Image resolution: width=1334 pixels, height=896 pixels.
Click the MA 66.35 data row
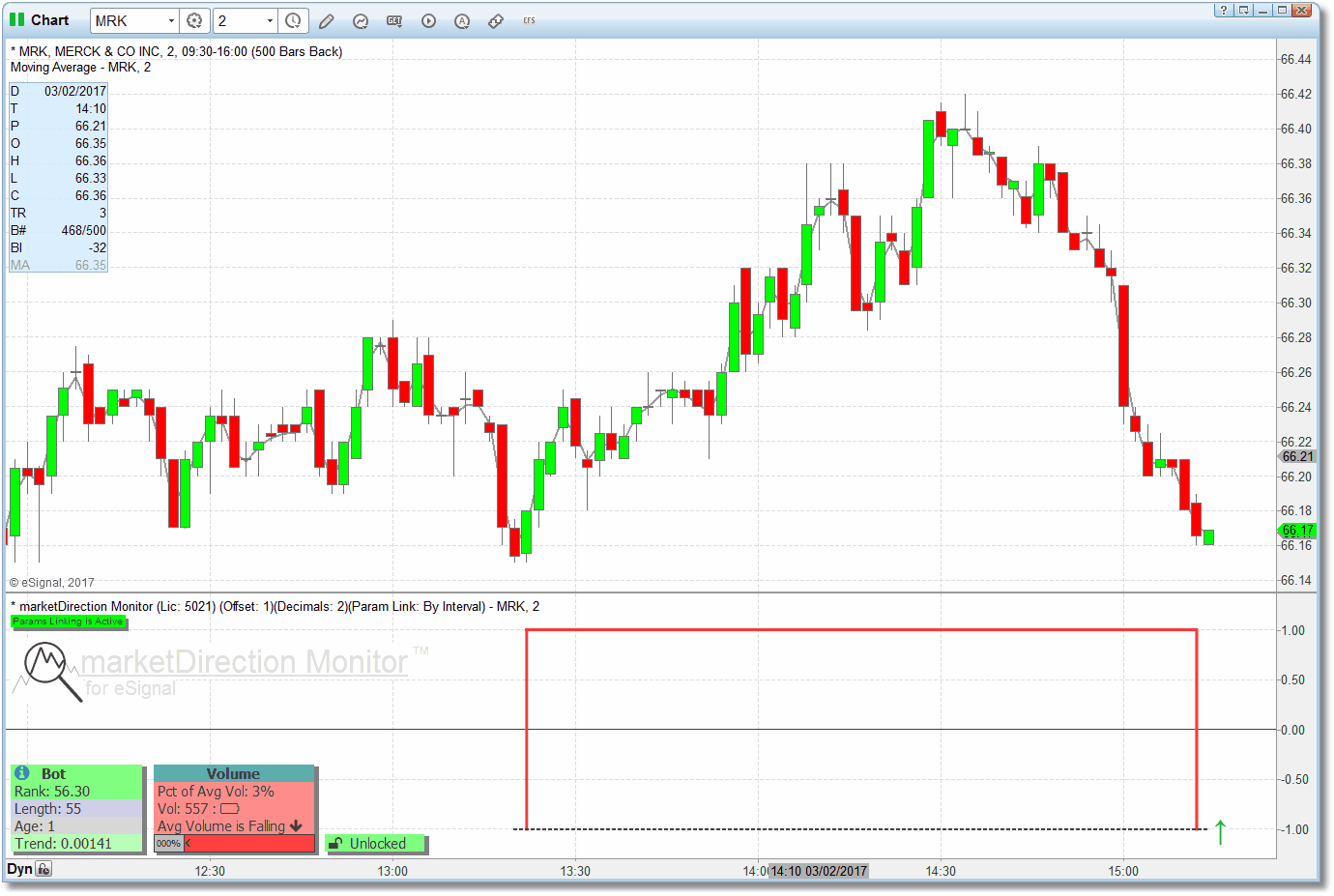point(58,265)
